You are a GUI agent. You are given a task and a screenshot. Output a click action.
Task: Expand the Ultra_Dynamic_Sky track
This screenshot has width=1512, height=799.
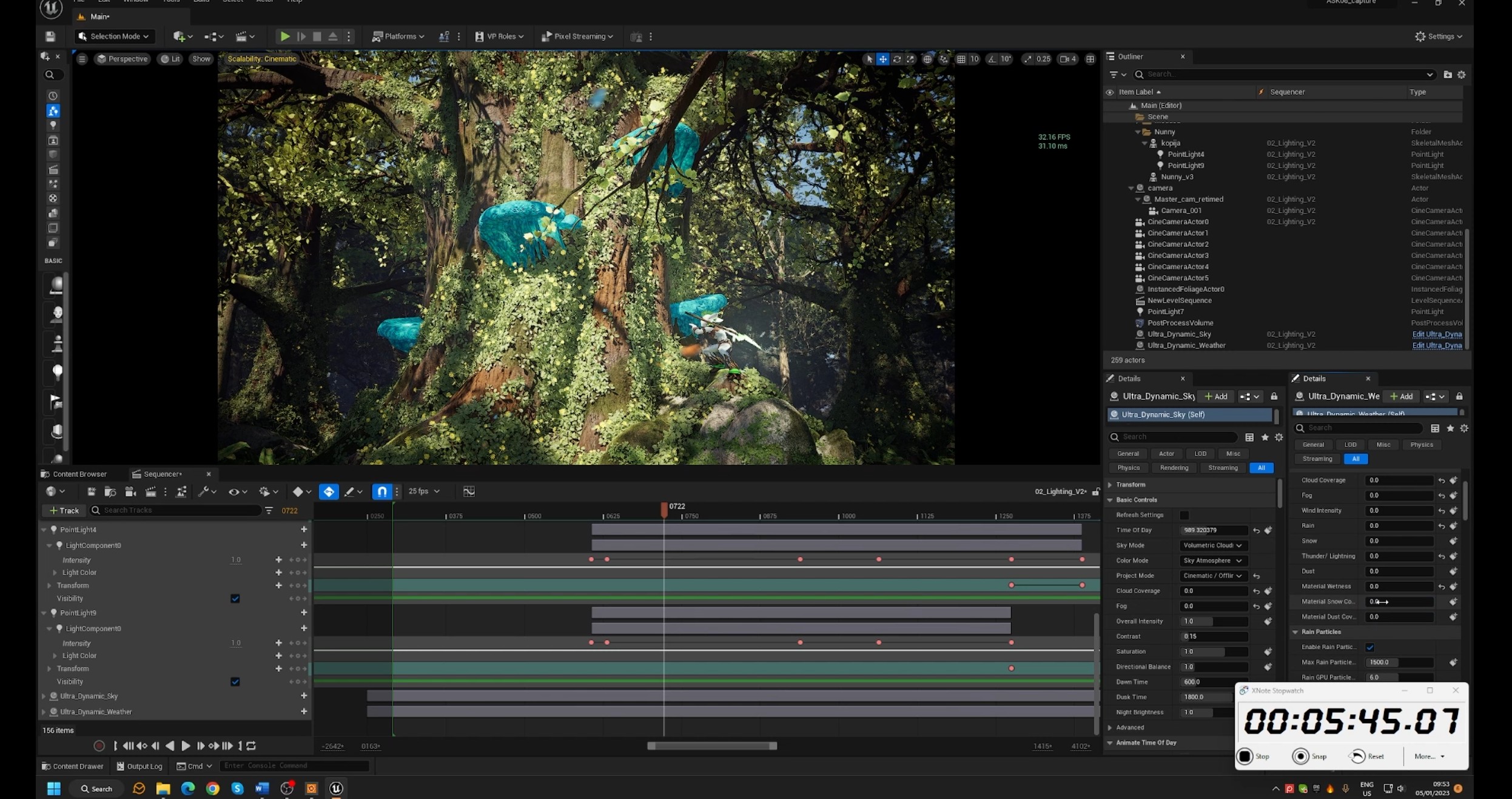tap(44, 696)
